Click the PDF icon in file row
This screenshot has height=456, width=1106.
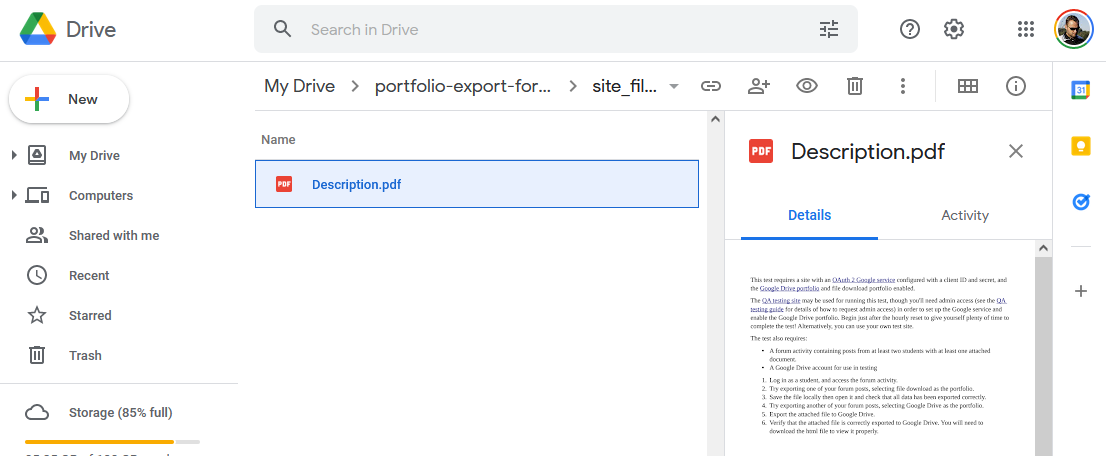pyautogui.click(x=284, y=184)
